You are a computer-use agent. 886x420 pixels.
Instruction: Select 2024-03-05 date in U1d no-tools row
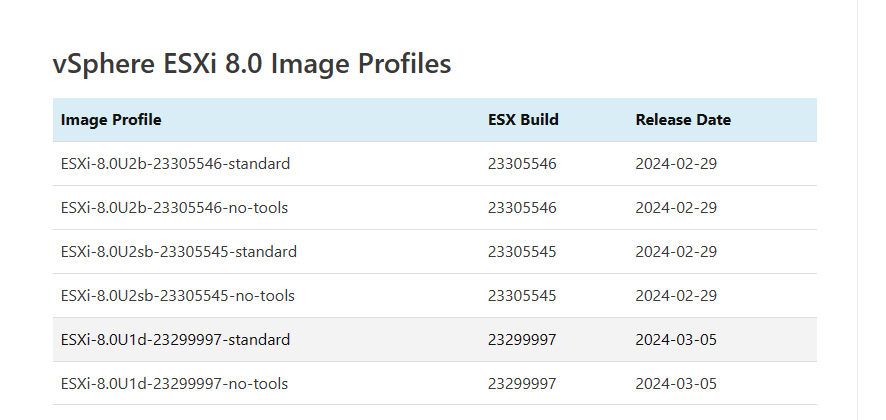tap(676, 384)
